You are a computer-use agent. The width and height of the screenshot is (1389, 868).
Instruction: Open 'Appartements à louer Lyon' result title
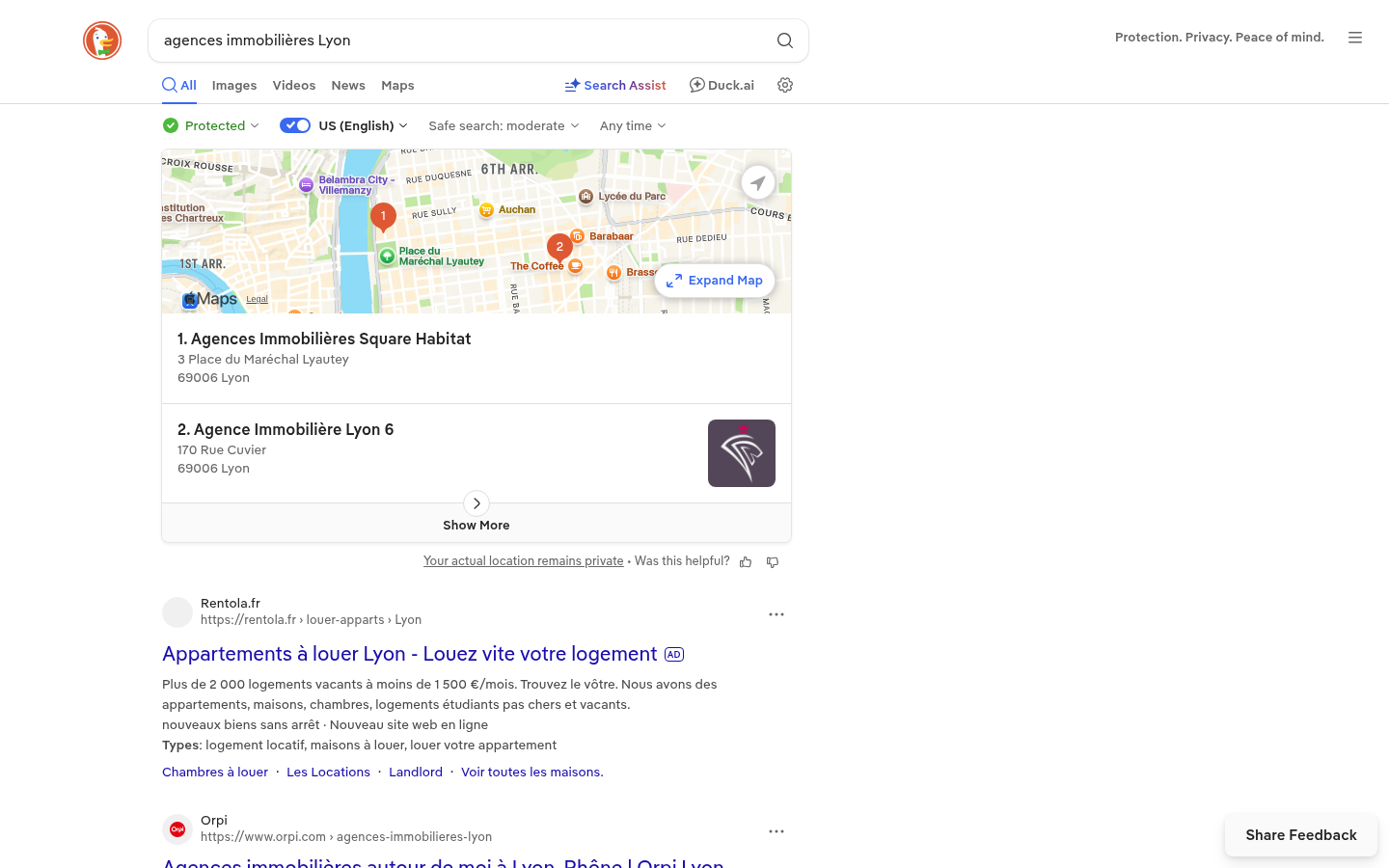tap(410, 654)
